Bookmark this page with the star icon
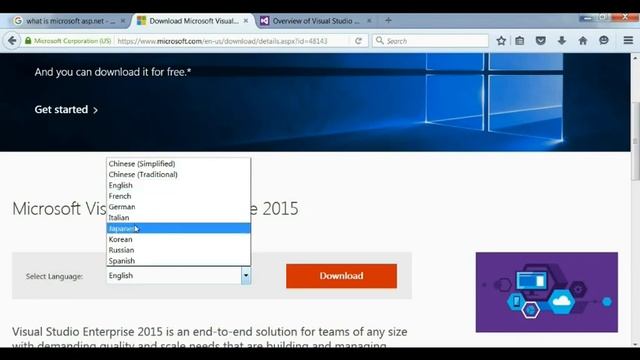This screenshot has width=640, height=360. tap(501, 41)
